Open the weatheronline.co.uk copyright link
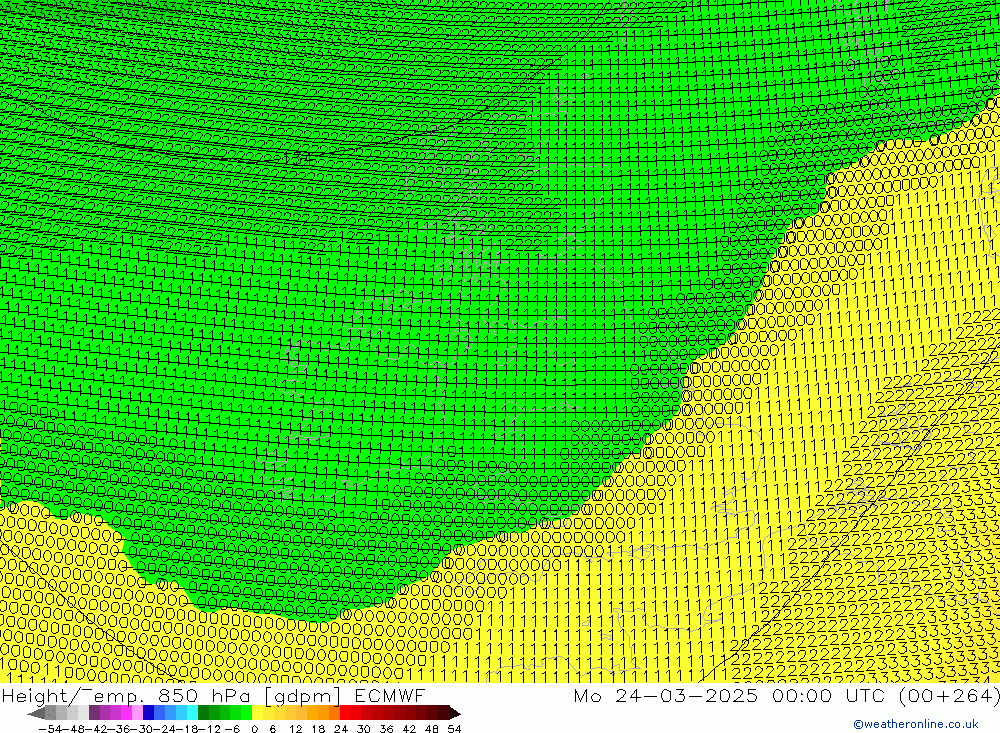The width and height of the screenshot is (1000, 733). click(x=916, y=724)
